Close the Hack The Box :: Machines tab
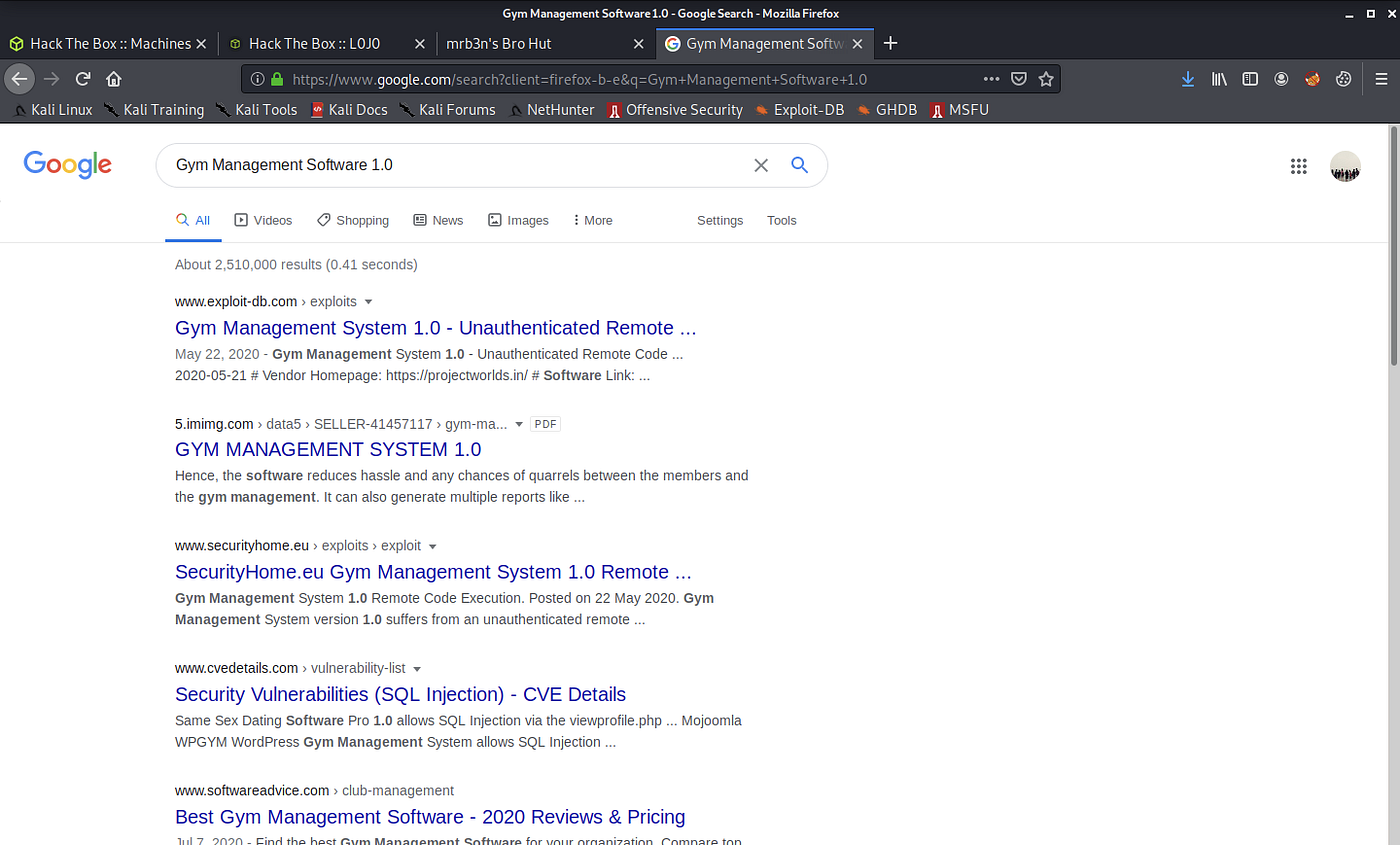 (x=201, y=44)
